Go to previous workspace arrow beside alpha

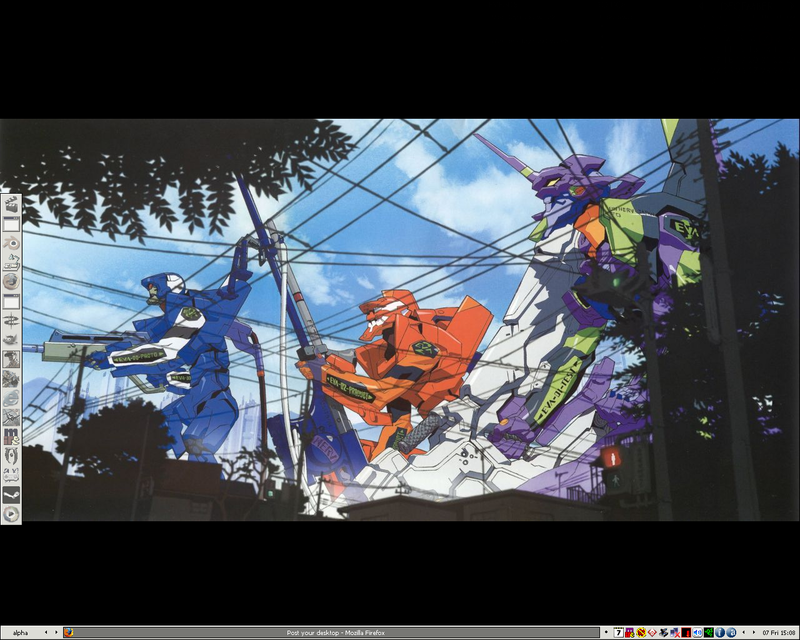pyautogui.click(x=46, y=633)
